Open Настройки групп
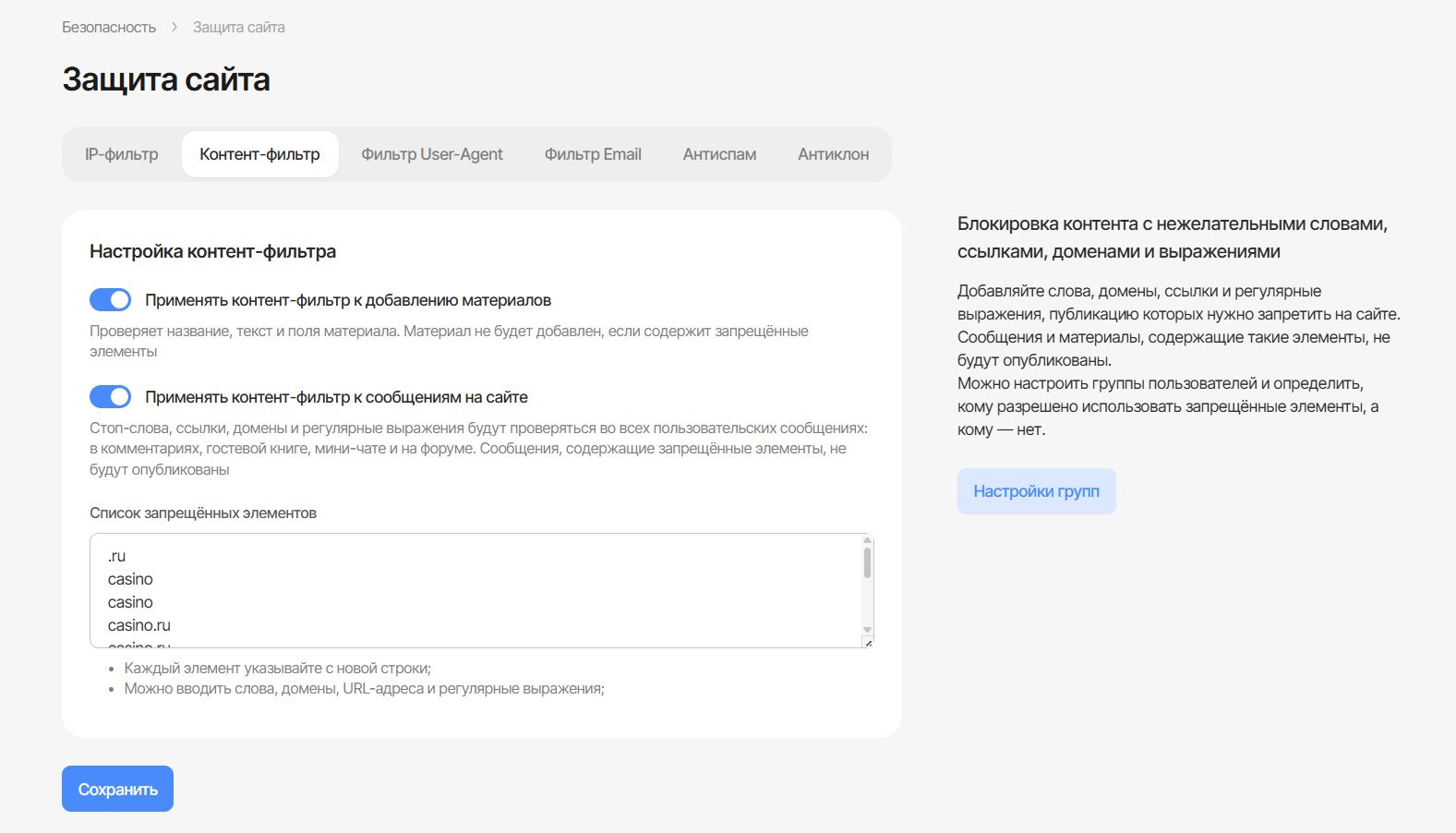 pos(1036,491)
